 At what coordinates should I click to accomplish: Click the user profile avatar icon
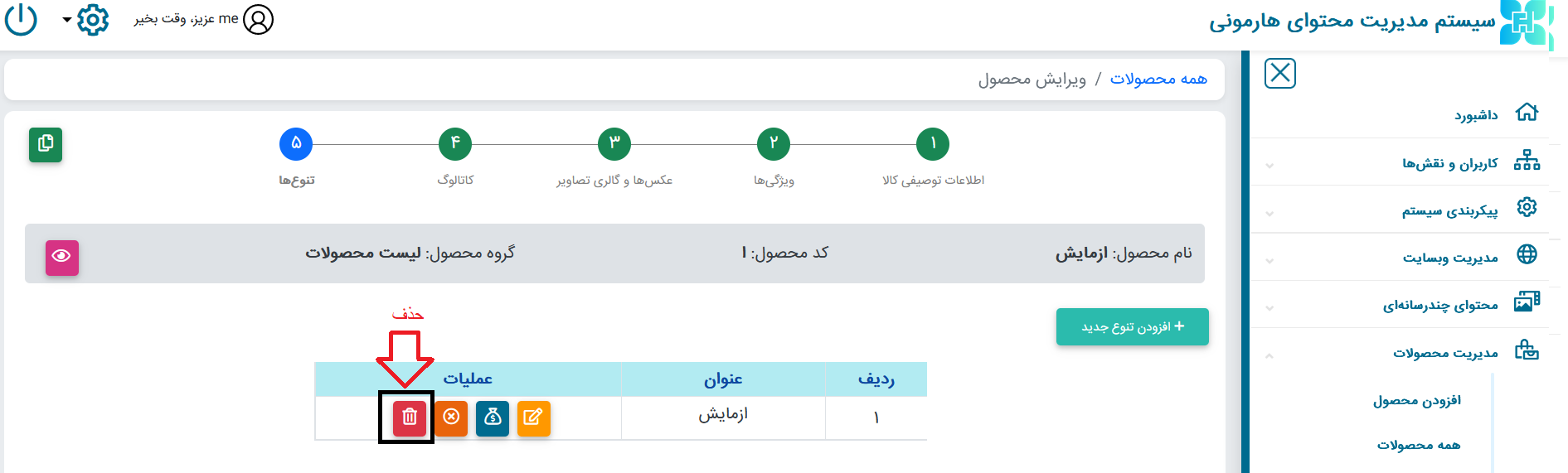(x=258, y=19)
